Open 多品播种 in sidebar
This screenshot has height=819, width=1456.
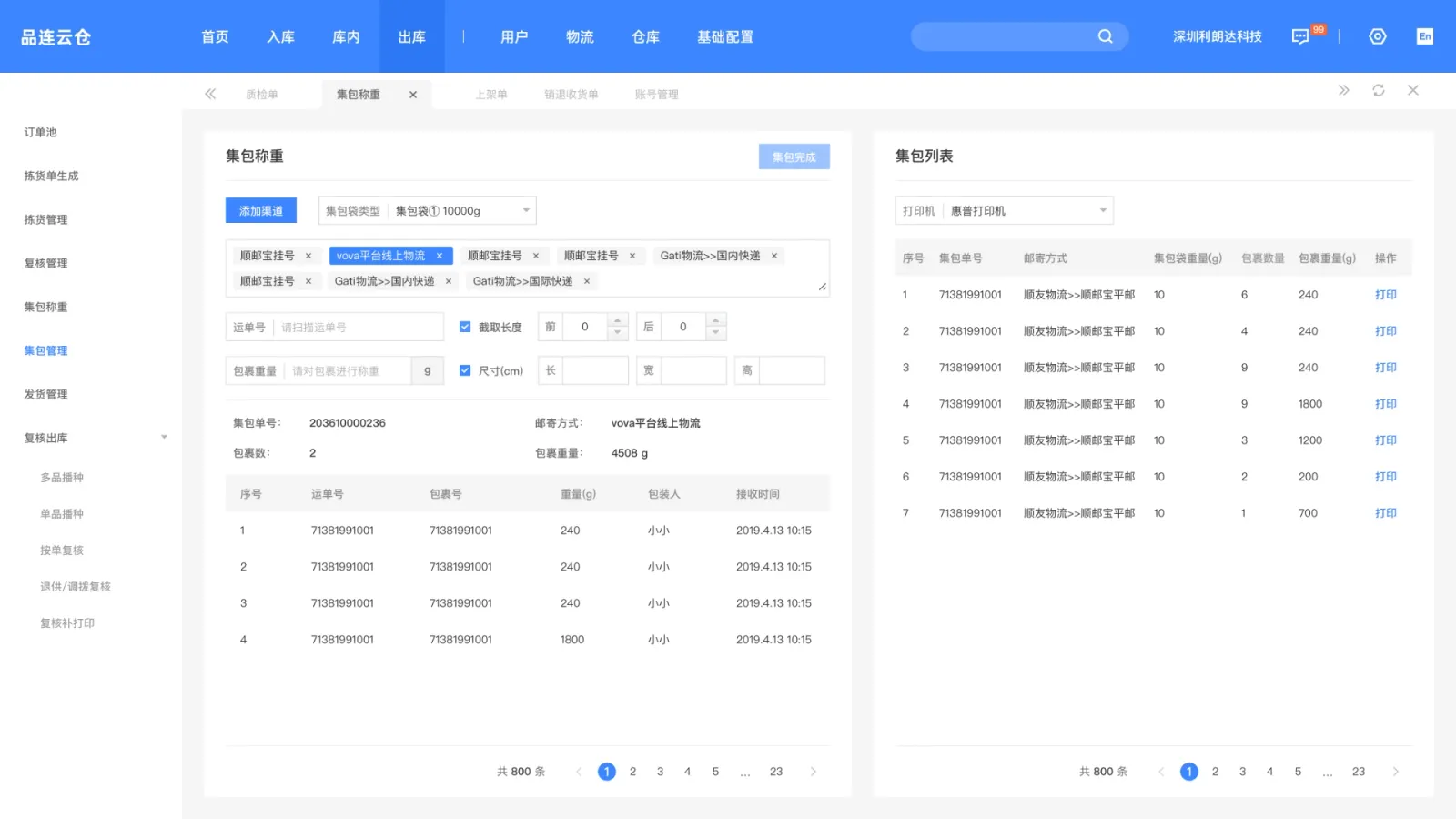click(62, 478)
